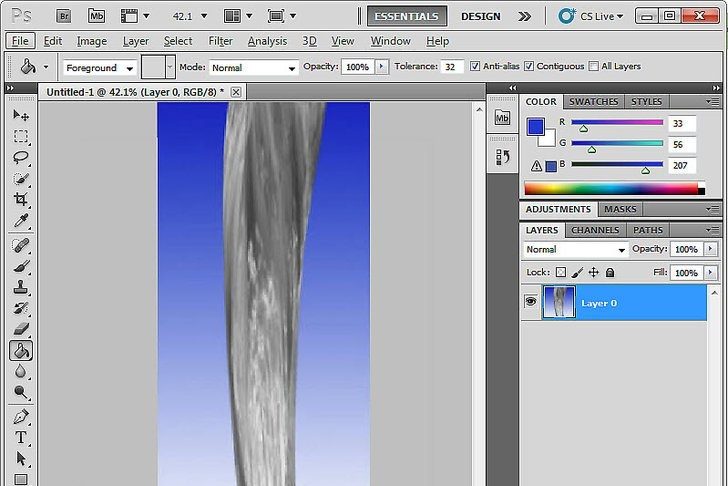Select the Eyedropper tool
Viewport: 728px width, 486px height.
[x=21, y=221]
